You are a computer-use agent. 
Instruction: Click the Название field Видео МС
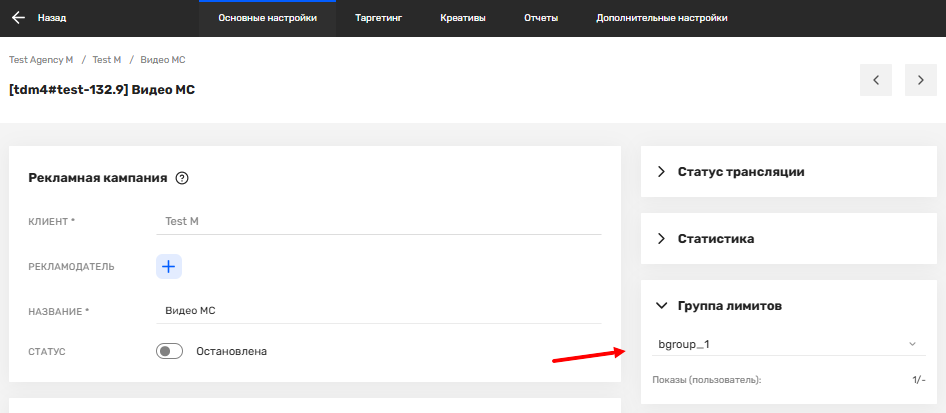click(379, 311)
